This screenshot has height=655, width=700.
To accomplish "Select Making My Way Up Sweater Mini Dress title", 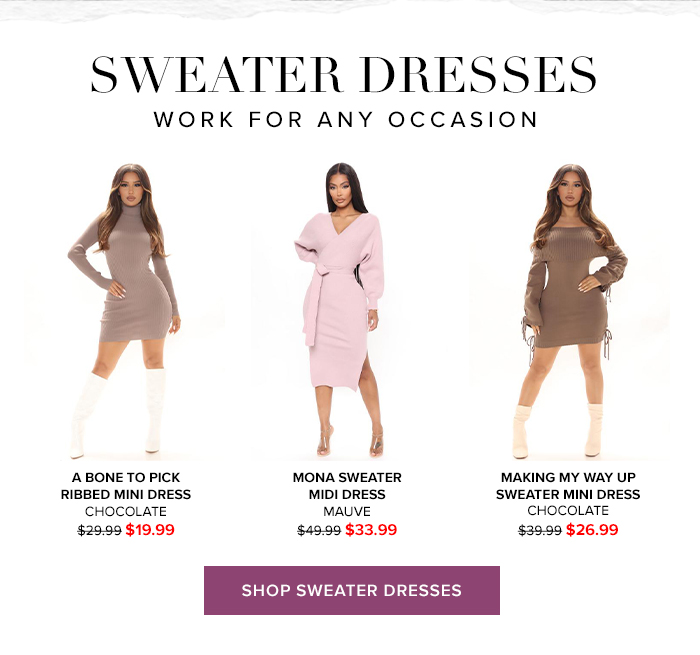I will [x=568, y=486].
